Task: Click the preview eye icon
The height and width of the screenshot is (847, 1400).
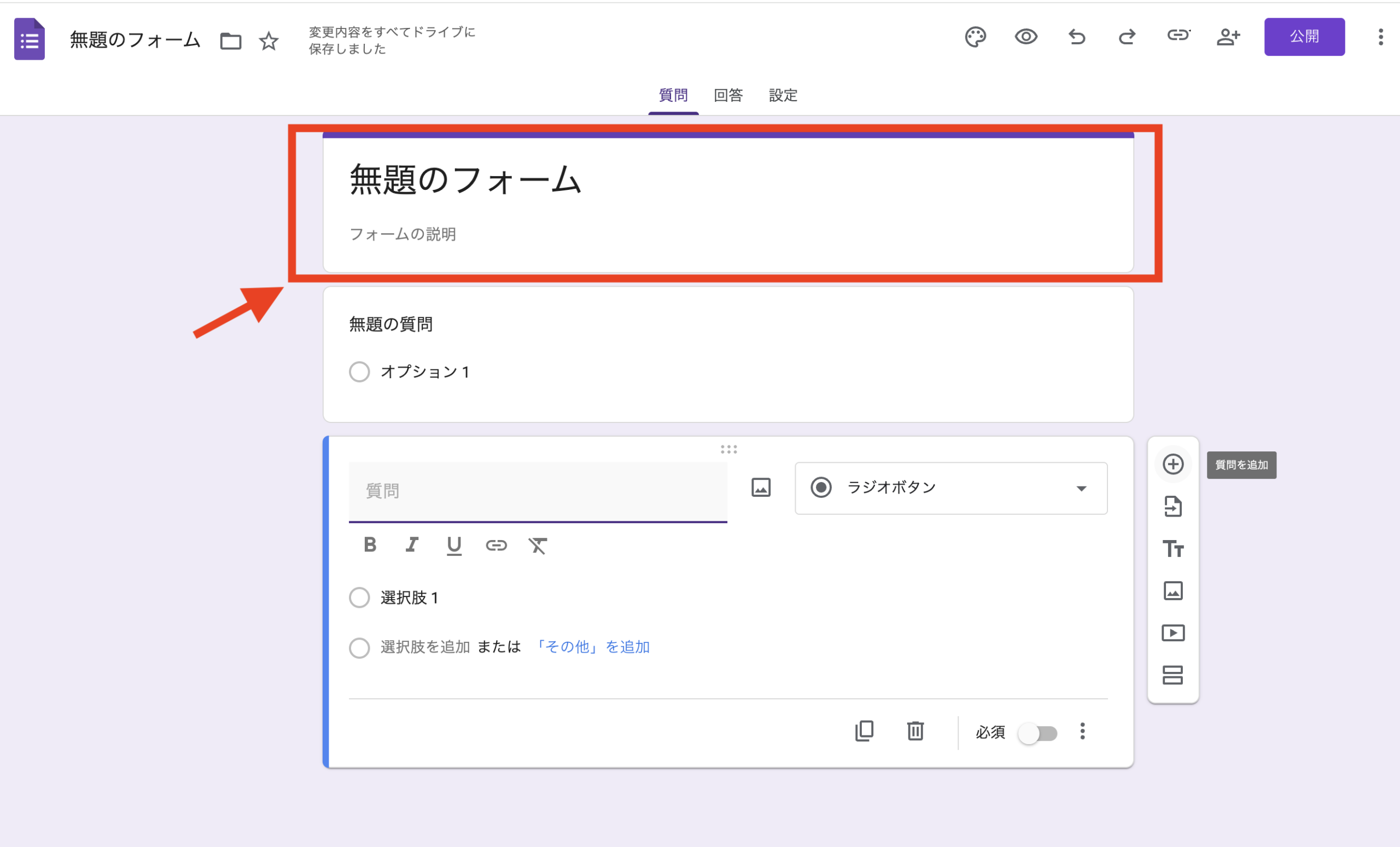Action: pos(1025,37)
